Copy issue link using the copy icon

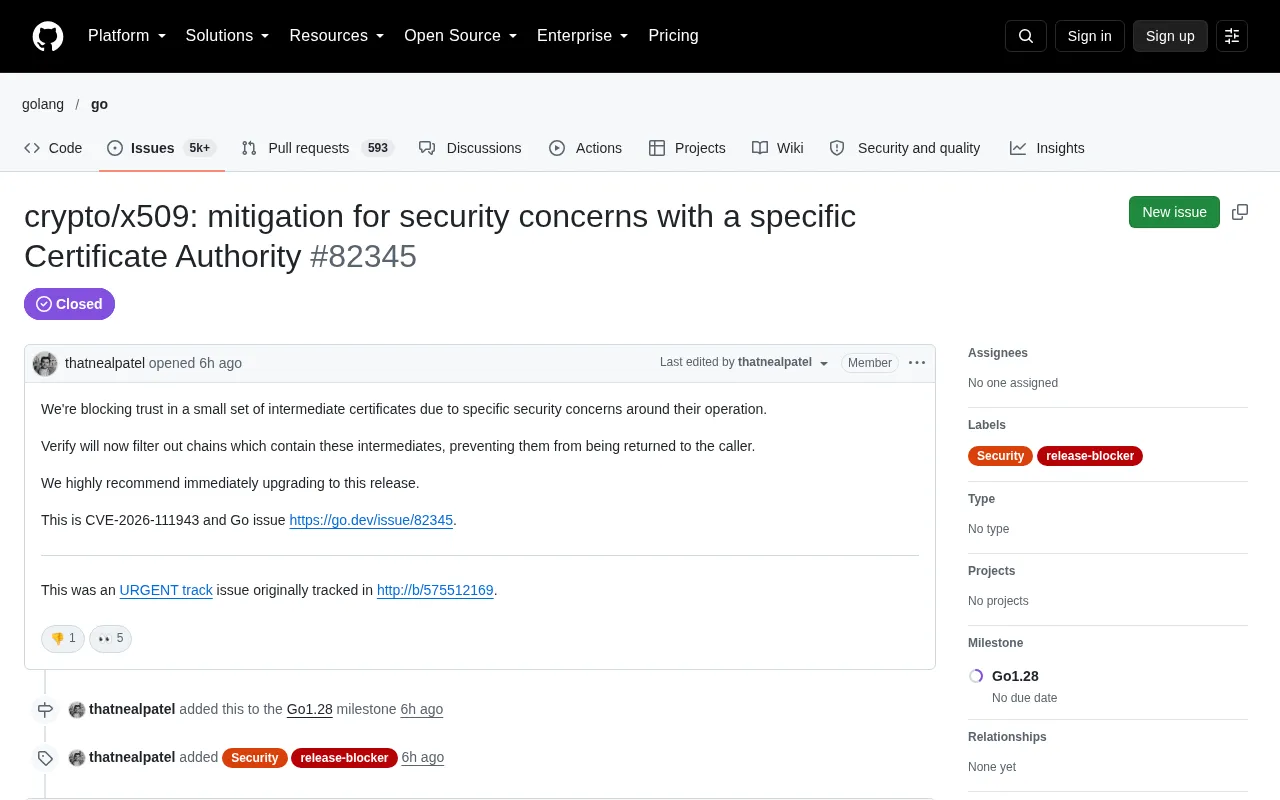[x=1240, y=212]
